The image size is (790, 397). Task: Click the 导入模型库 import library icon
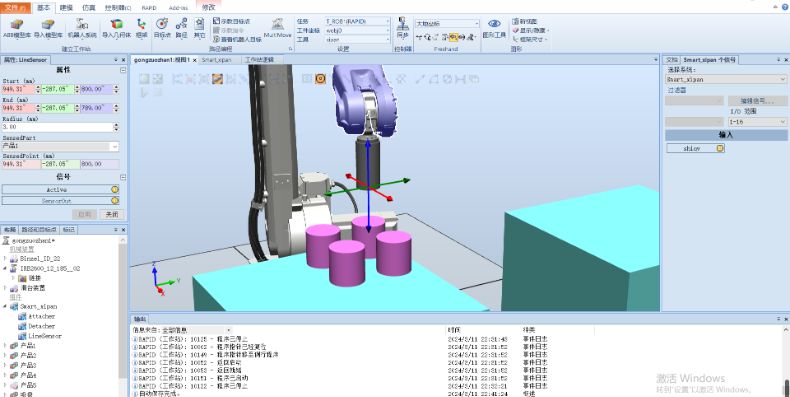point(48,28)
